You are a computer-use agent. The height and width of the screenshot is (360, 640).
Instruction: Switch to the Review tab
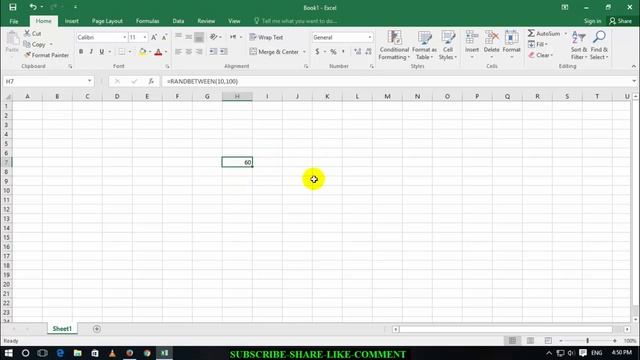click(x=206, y=21)
